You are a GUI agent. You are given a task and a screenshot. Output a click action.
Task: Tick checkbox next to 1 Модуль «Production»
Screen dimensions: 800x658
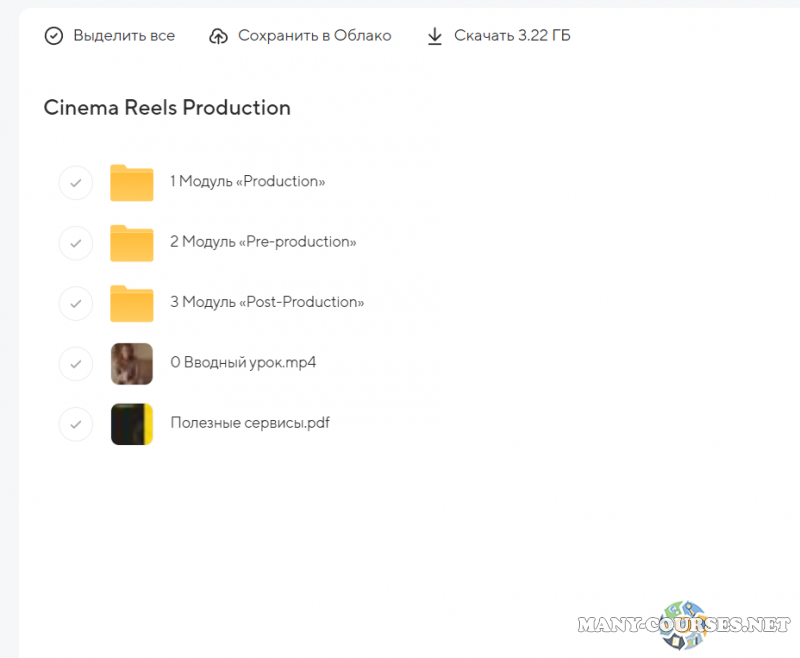76,183
